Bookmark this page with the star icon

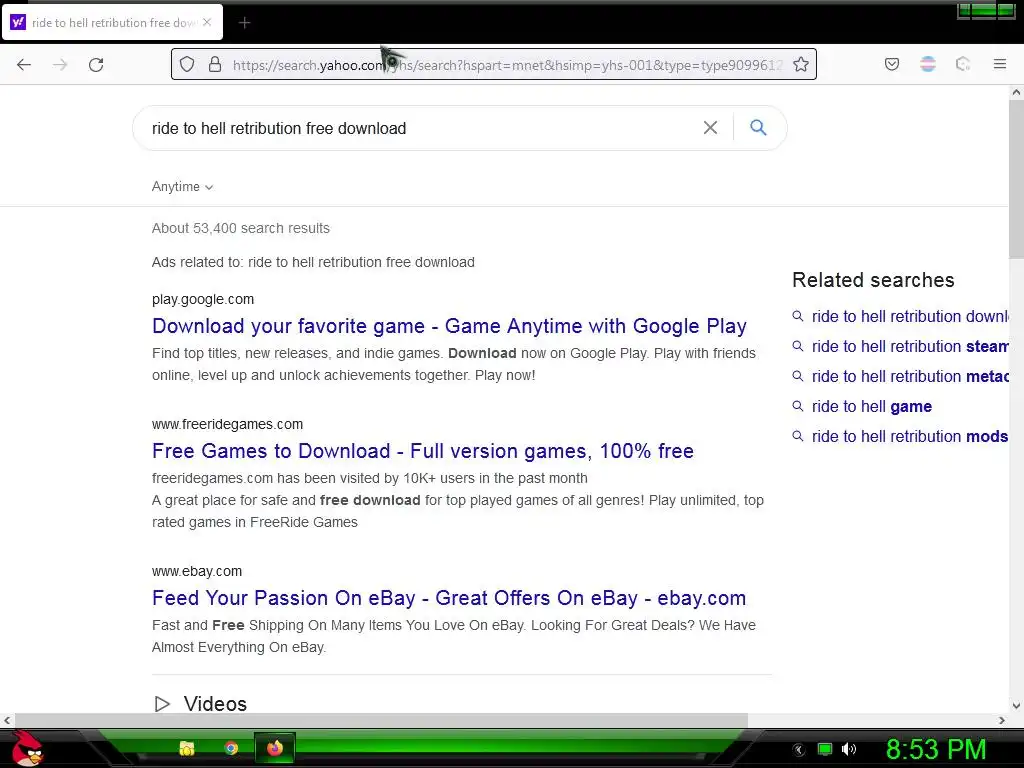801,64
